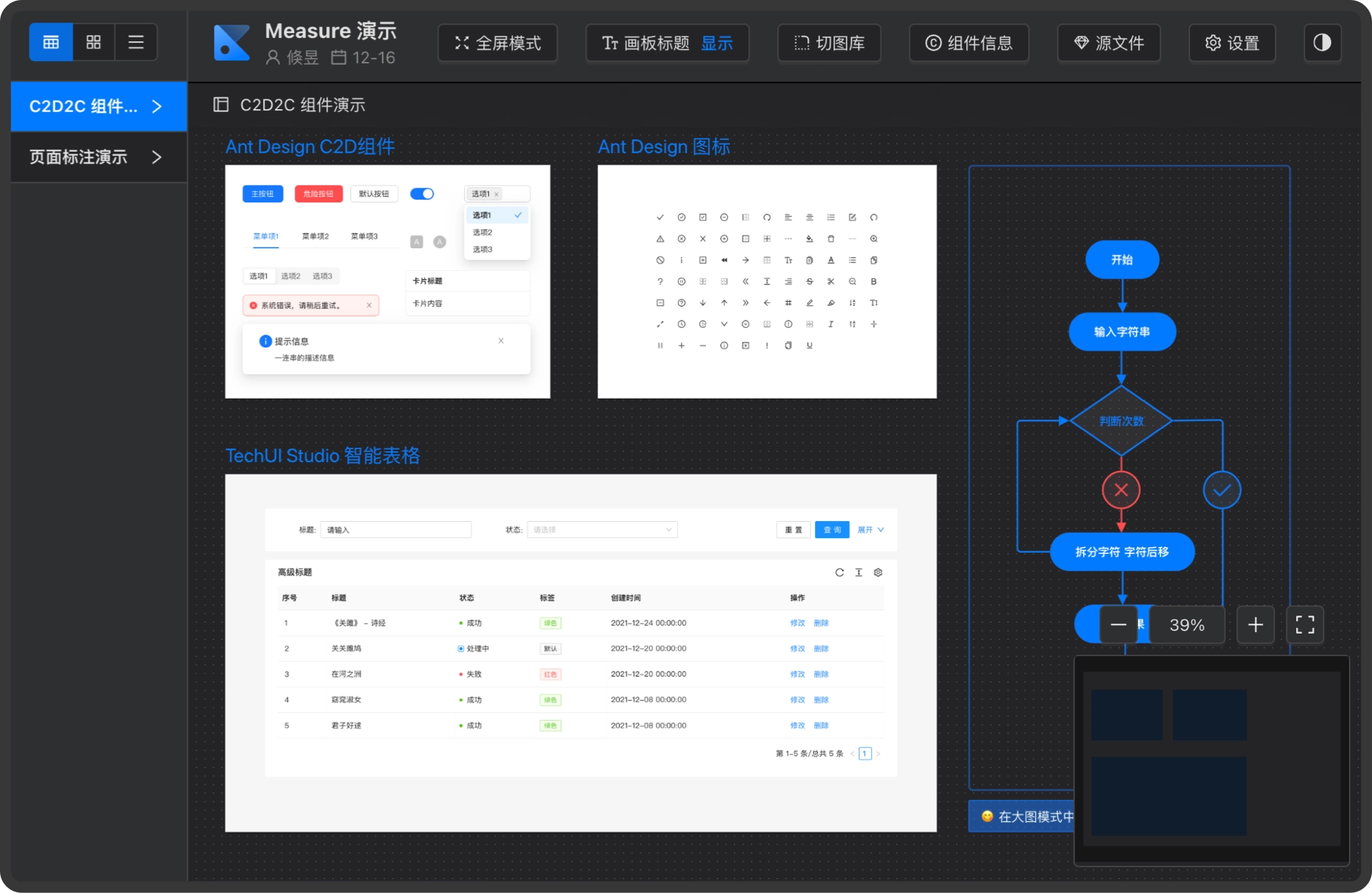Screen dimensions: 1372x893
Task: Click the Measure app logo
Action: (232, 43)
